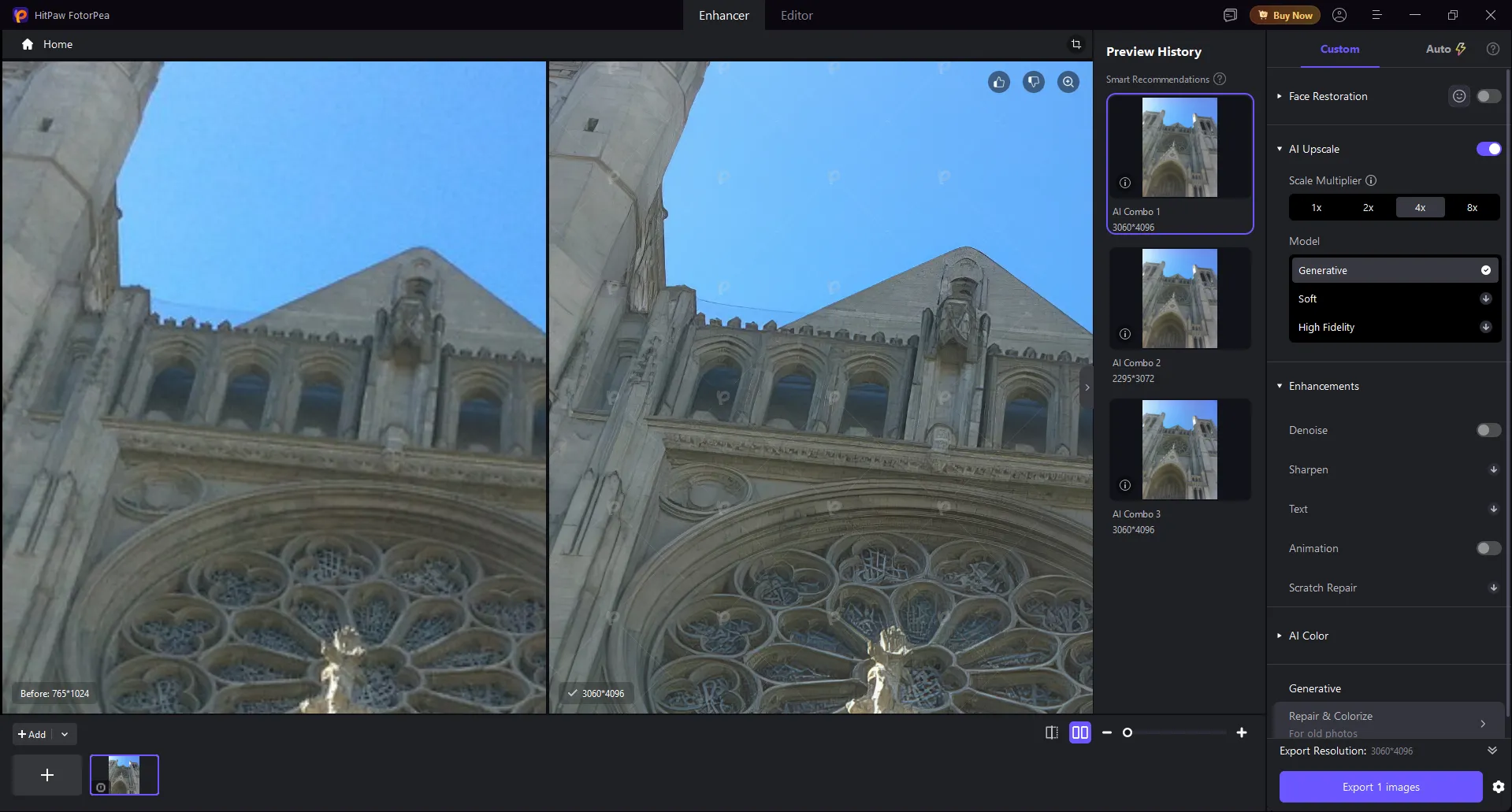Click the magnifier zoom icon on preview
The height and width of the screenshot is (812, 1512).
[1068, 82]
